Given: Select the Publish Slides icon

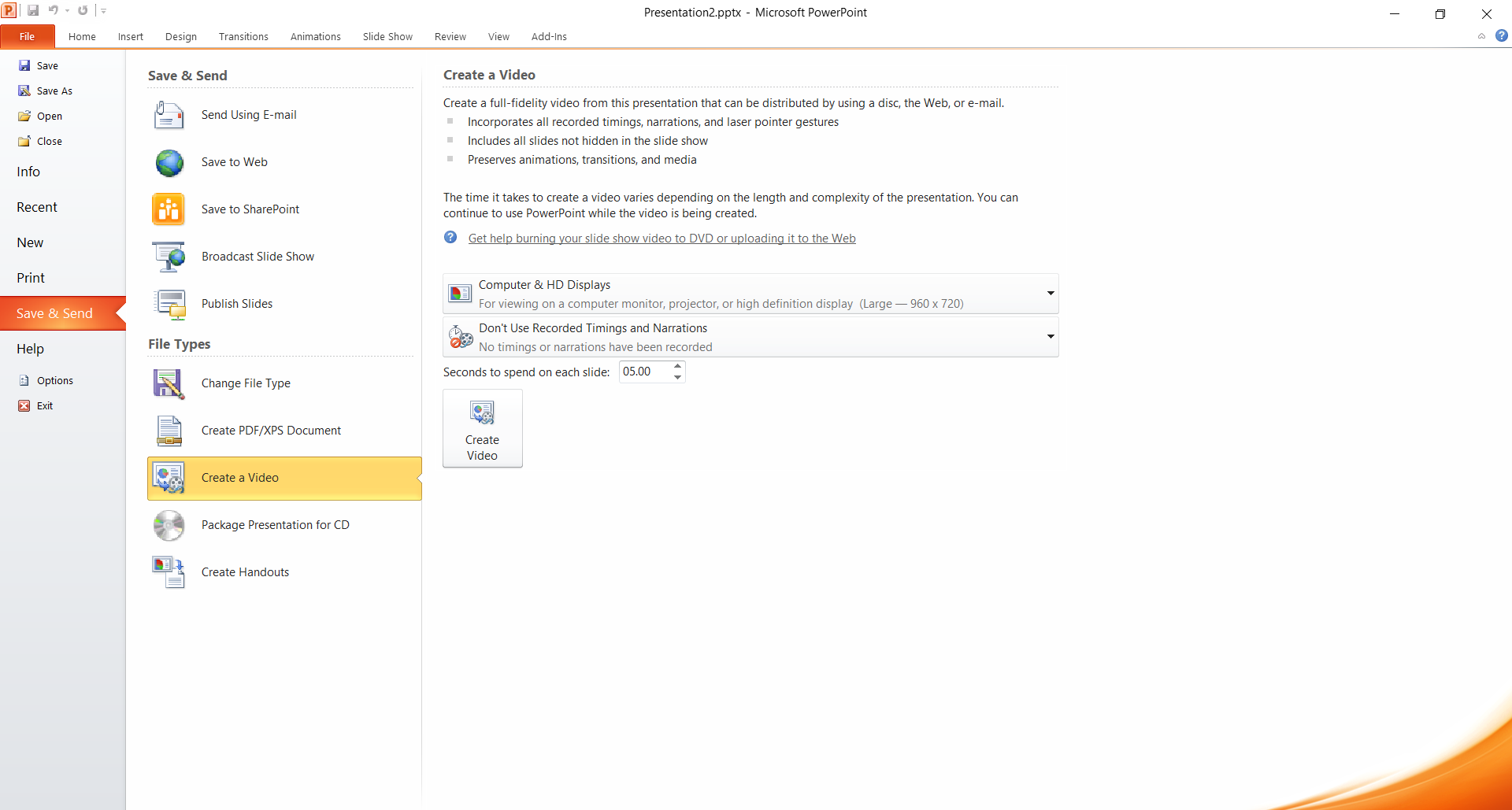Looking at the screenshot, I should coord(169,304).
